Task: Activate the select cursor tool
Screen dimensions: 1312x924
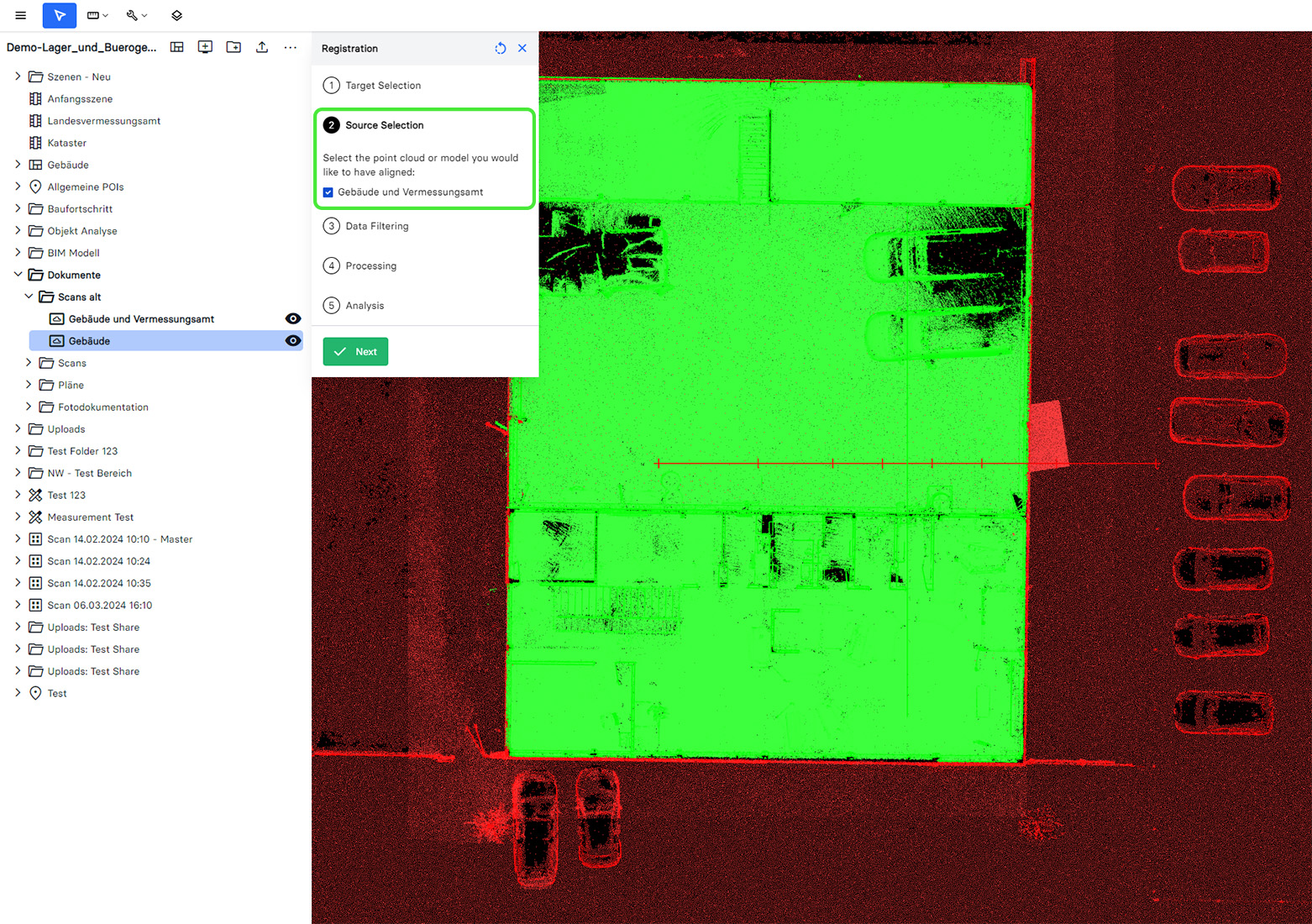Action: (x=59, y=15)
